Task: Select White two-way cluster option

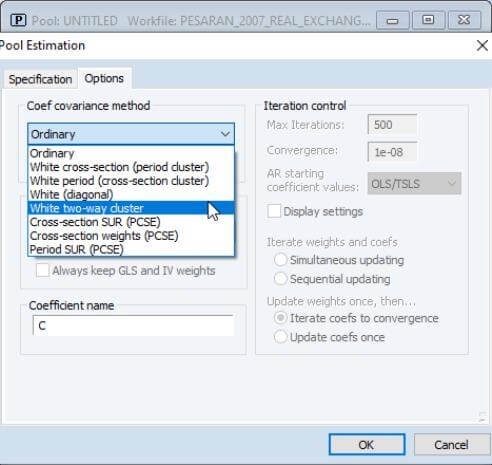Action: pyautogui.click(x=131, y=208)
